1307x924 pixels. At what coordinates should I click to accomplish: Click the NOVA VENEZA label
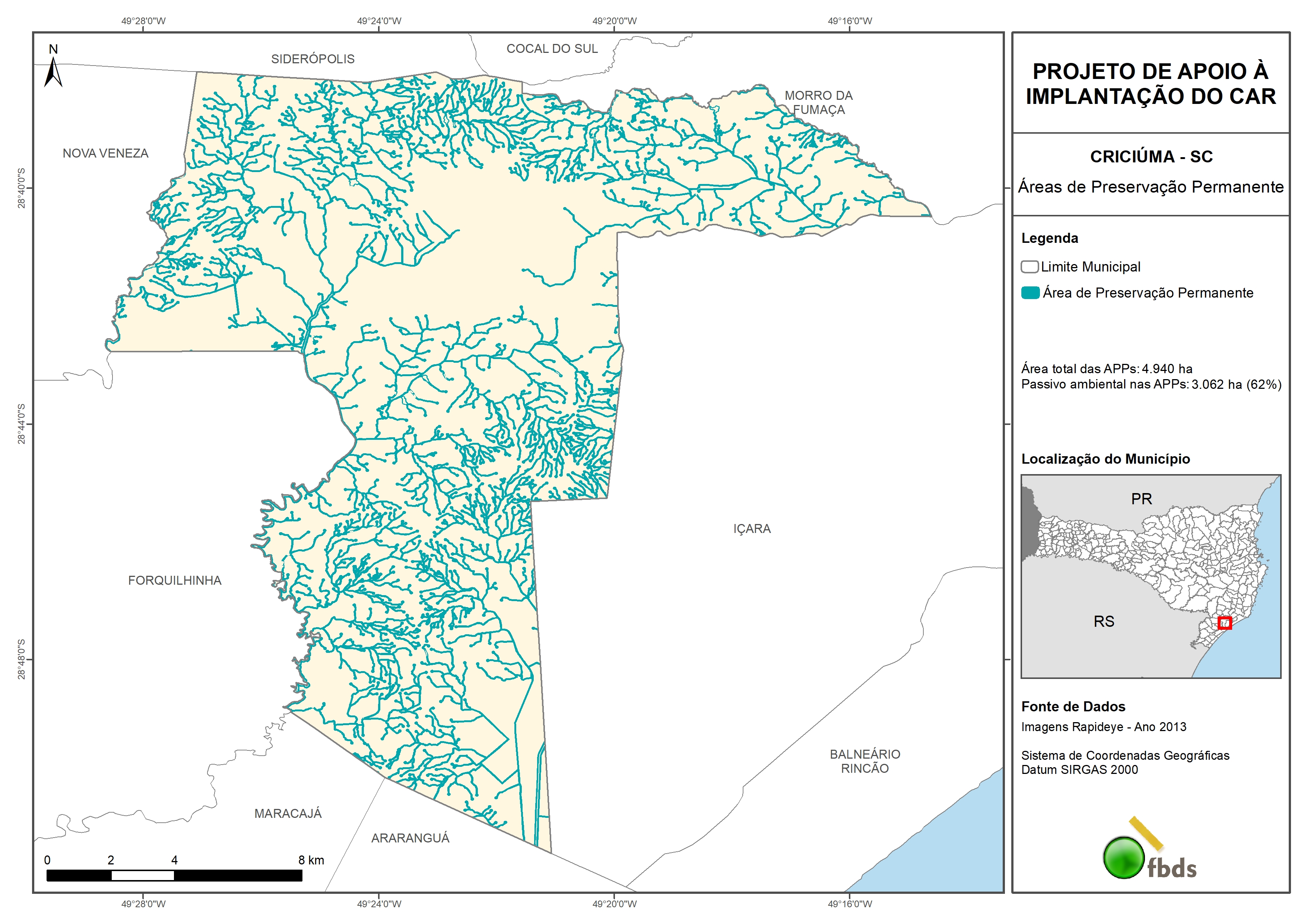tap(105, 153)
